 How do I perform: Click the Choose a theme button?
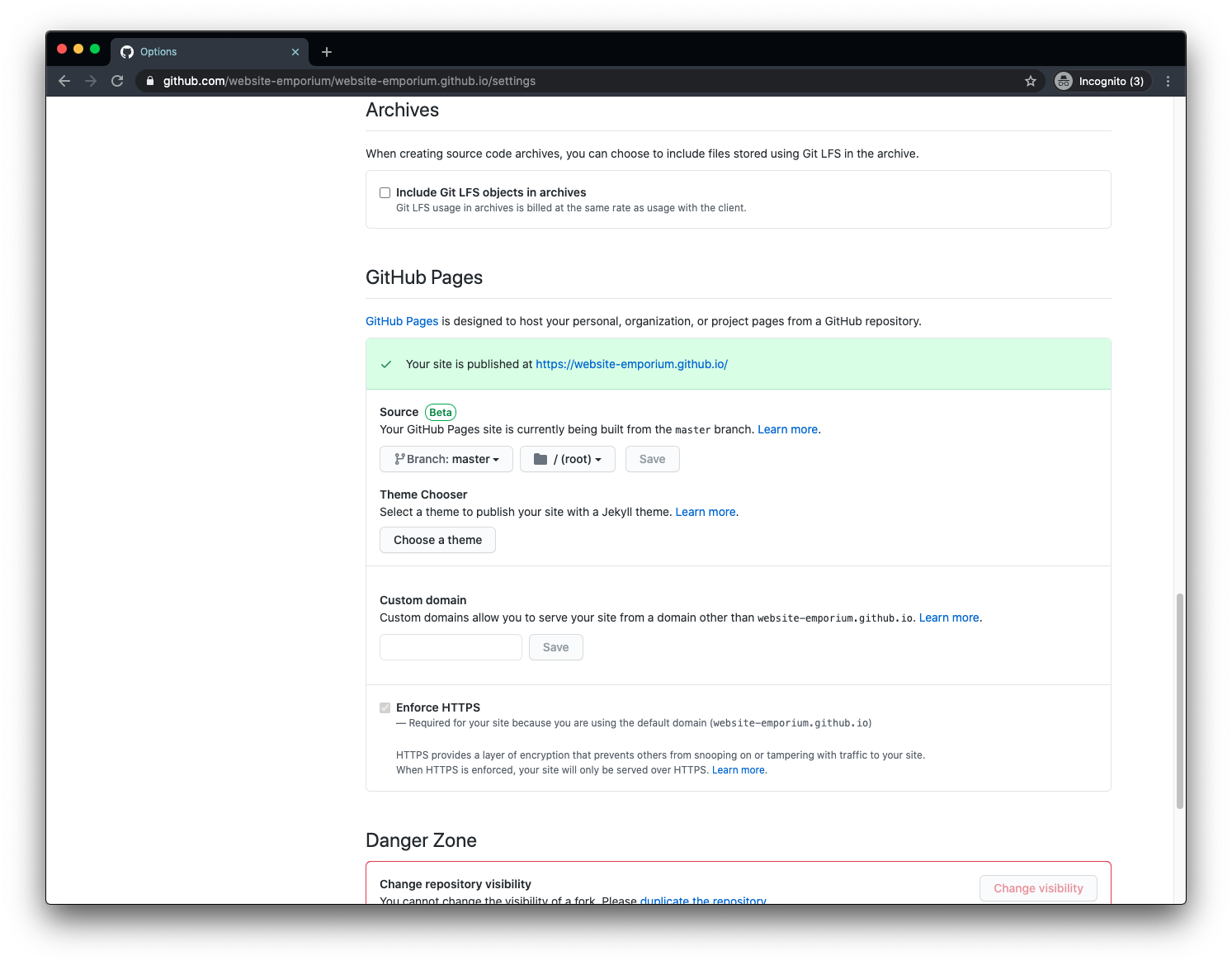click(x=437, y=540)
